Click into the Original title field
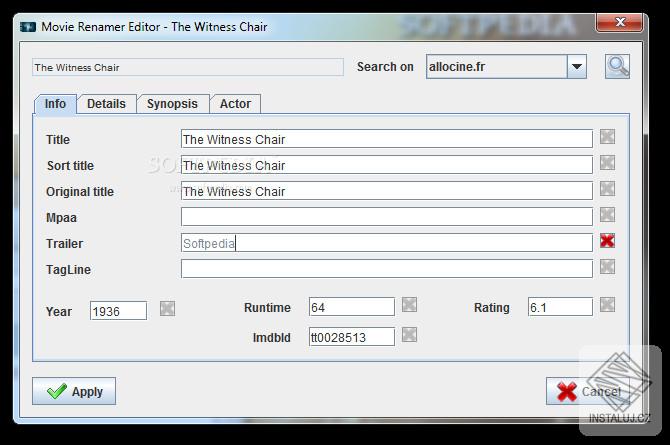 [387, 191]
